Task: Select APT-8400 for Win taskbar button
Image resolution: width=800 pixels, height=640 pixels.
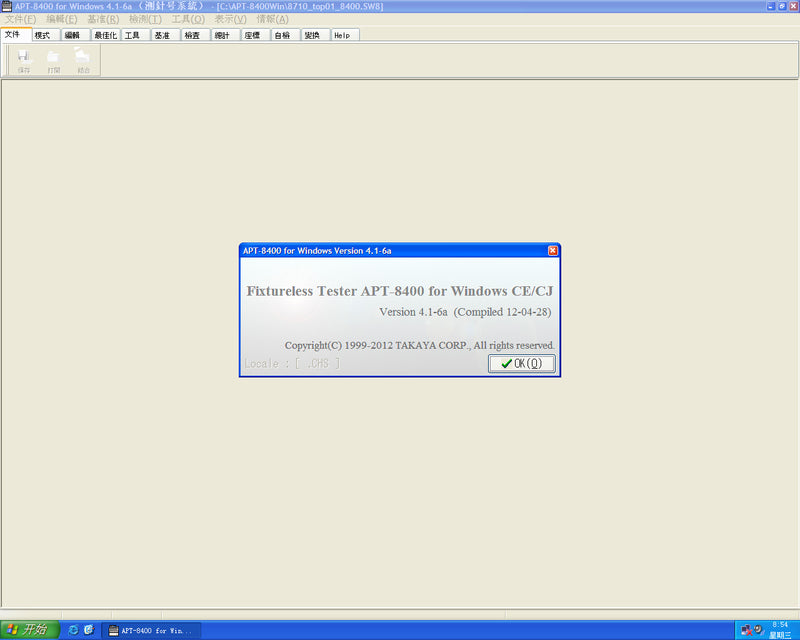Action: click(x=152, y=631)
